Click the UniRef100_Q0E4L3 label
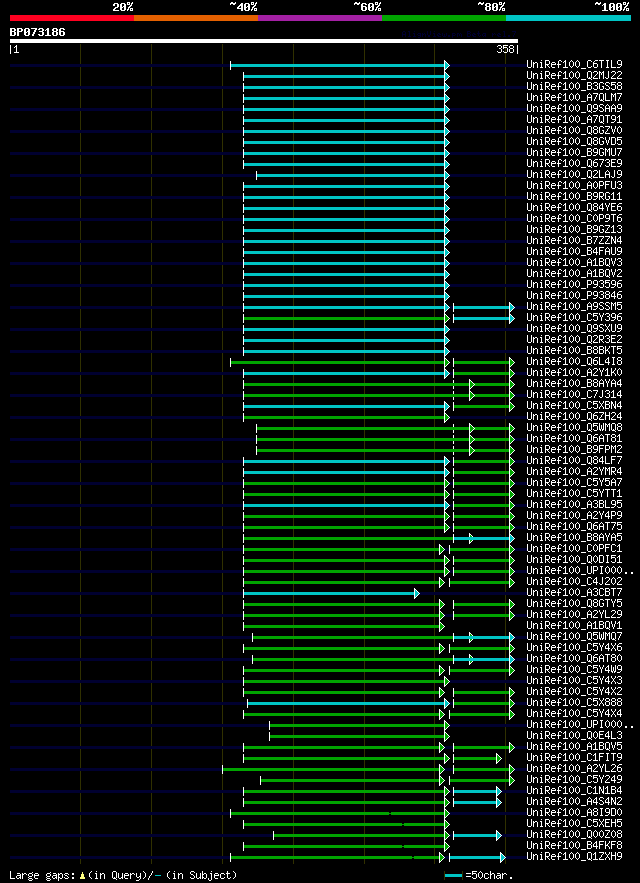The height and width of the screenshot is (883, 640). [x=574, y=736]
